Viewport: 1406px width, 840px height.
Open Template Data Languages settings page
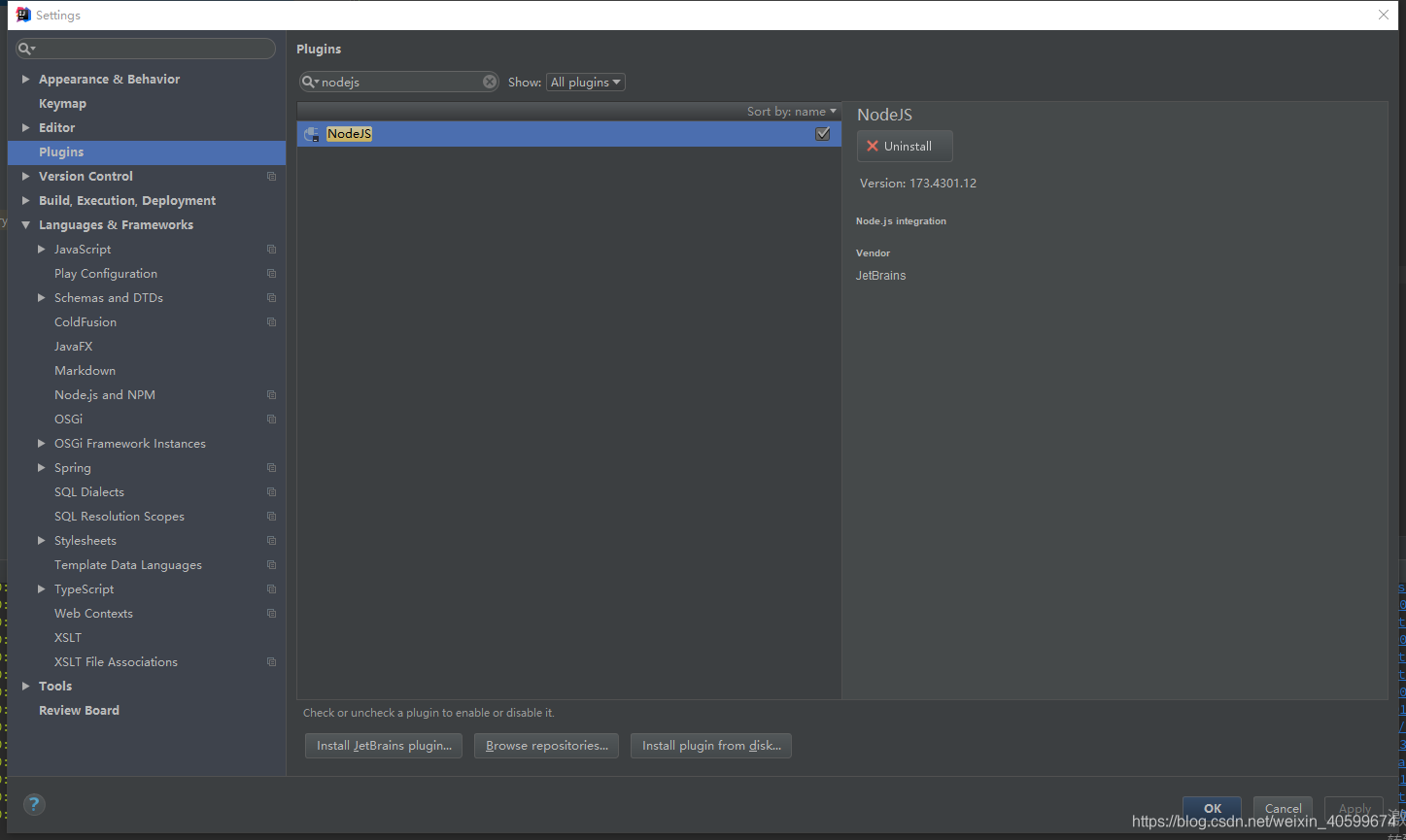click(x=128, y=564)
